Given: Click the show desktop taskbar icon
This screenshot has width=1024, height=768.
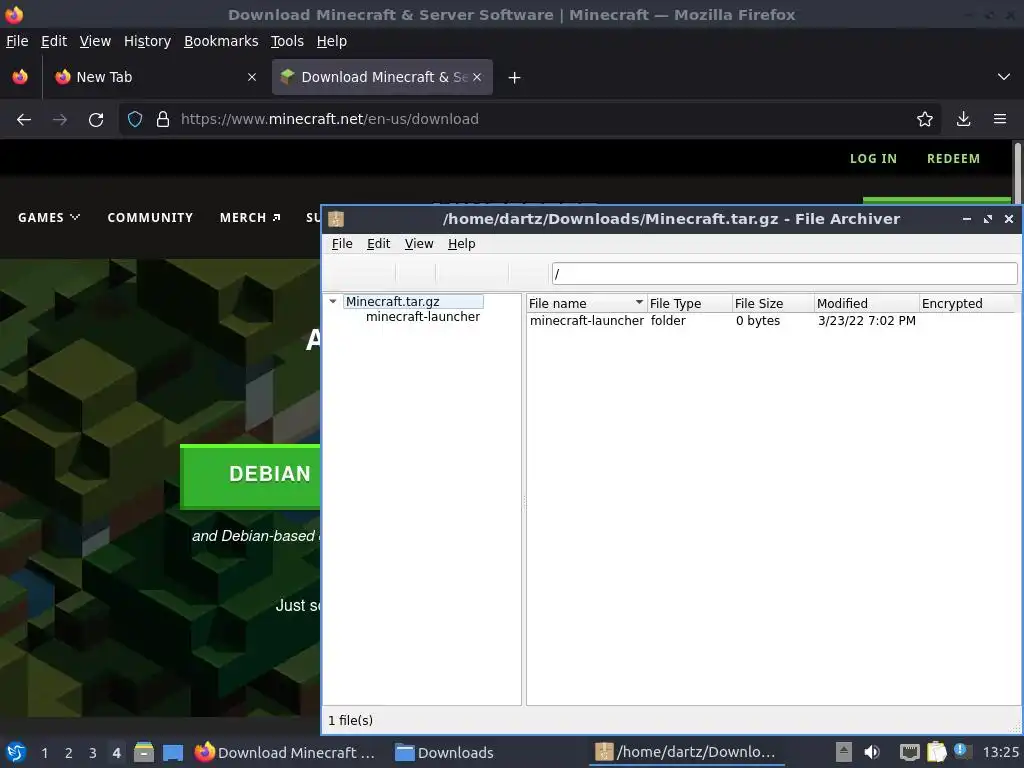Looking at the screenshot, I should click(x=172, y=752).
